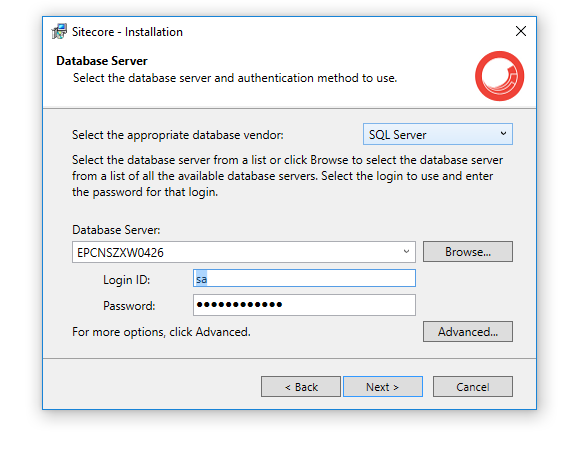Close the Sitecore Installation dialog
This screenshot has width=572, height=456.
pyautogui.click(x=521, y=31)
